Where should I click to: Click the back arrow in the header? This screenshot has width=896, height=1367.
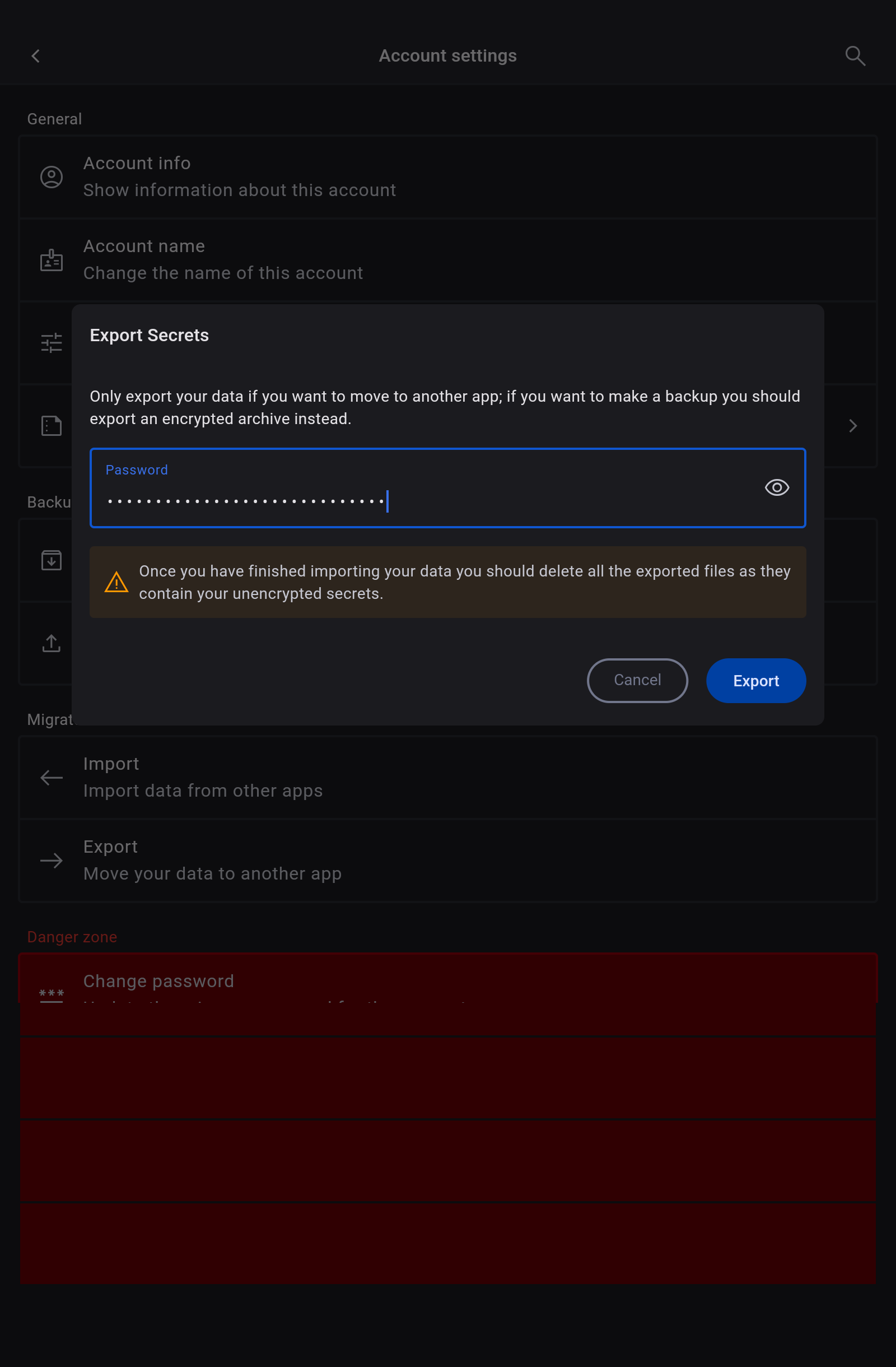pyautogui.click(x=36, y=55)
